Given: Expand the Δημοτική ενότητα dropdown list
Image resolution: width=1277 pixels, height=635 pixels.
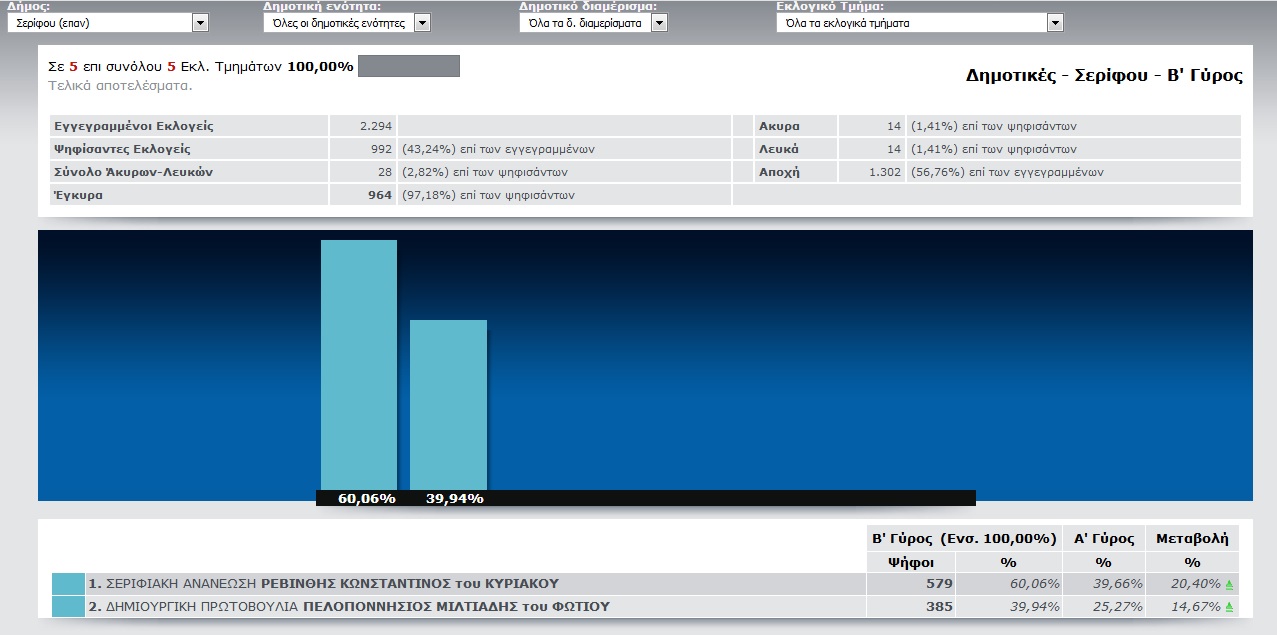Looking at the screenshot, I should pos(346,22).
